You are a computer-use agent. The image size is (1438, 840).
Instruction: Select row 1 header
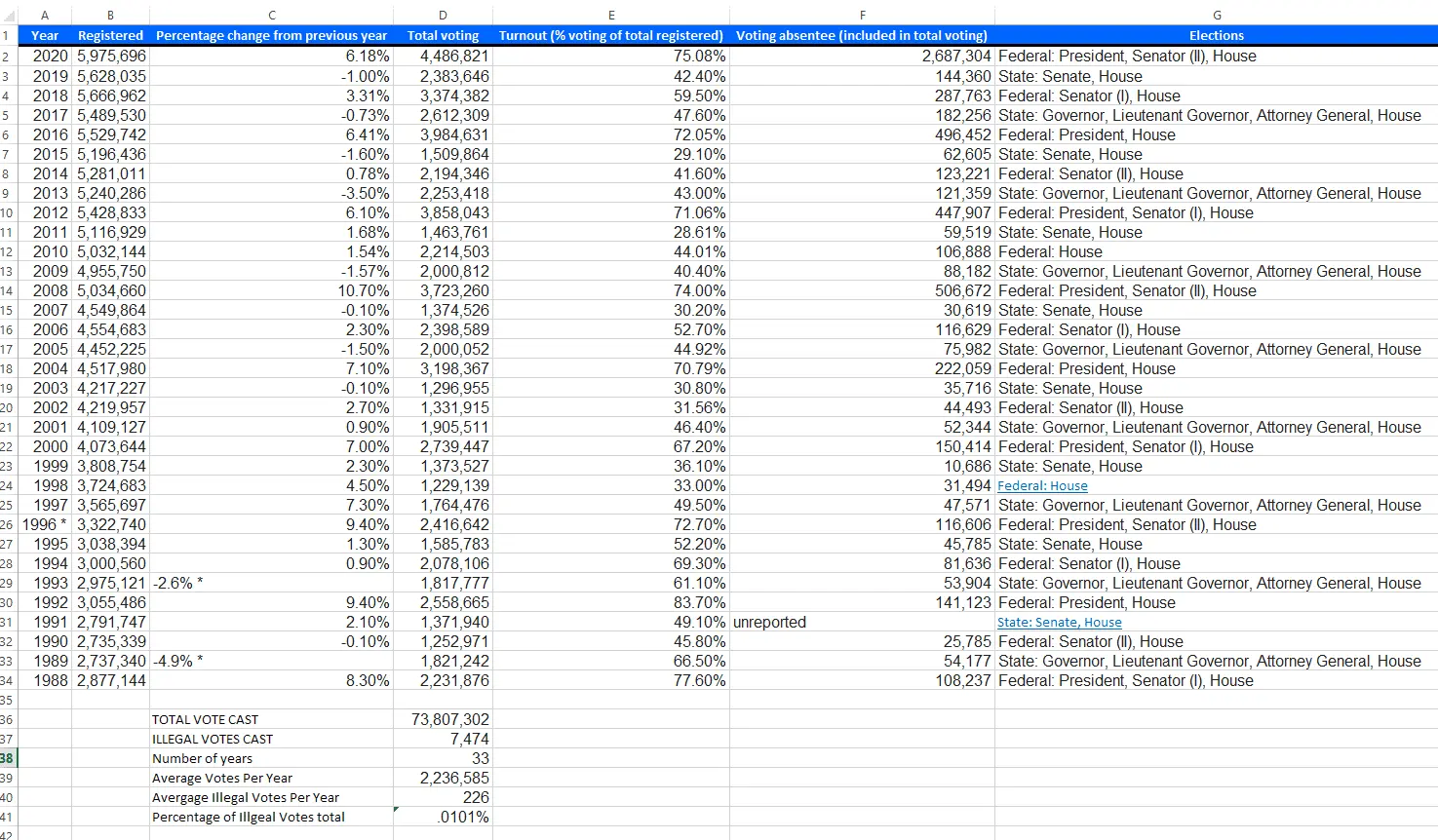[x=8, y=35]
